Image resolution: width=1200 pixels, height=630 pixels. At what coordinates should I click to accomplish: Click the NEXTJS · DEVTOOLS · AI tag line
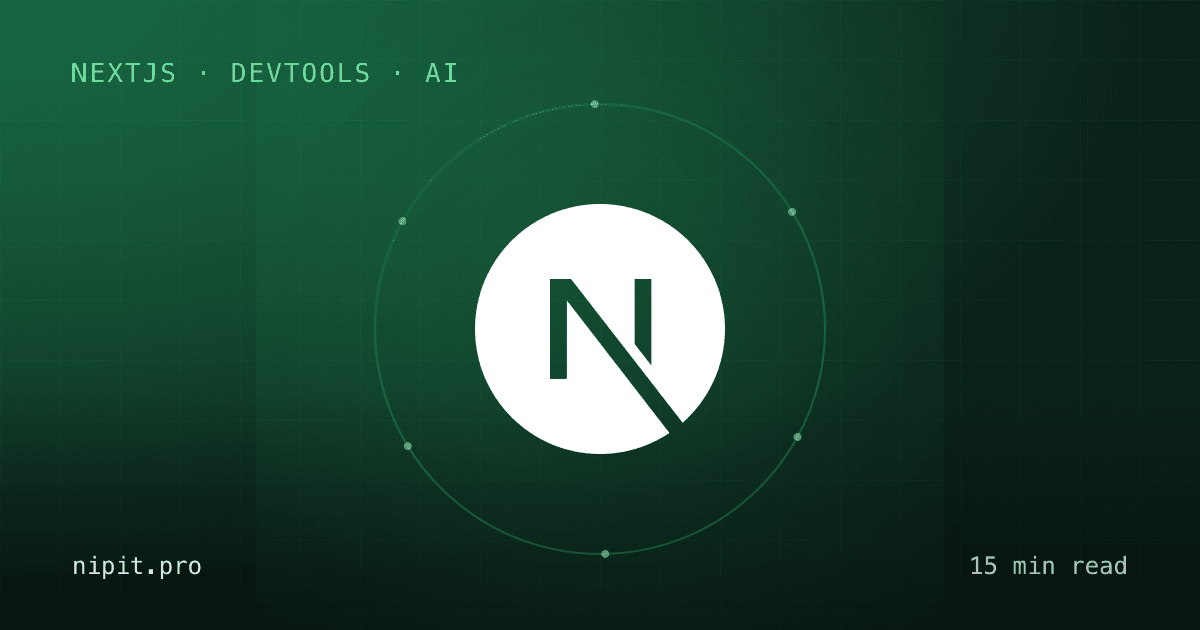(x=265, y=73)
